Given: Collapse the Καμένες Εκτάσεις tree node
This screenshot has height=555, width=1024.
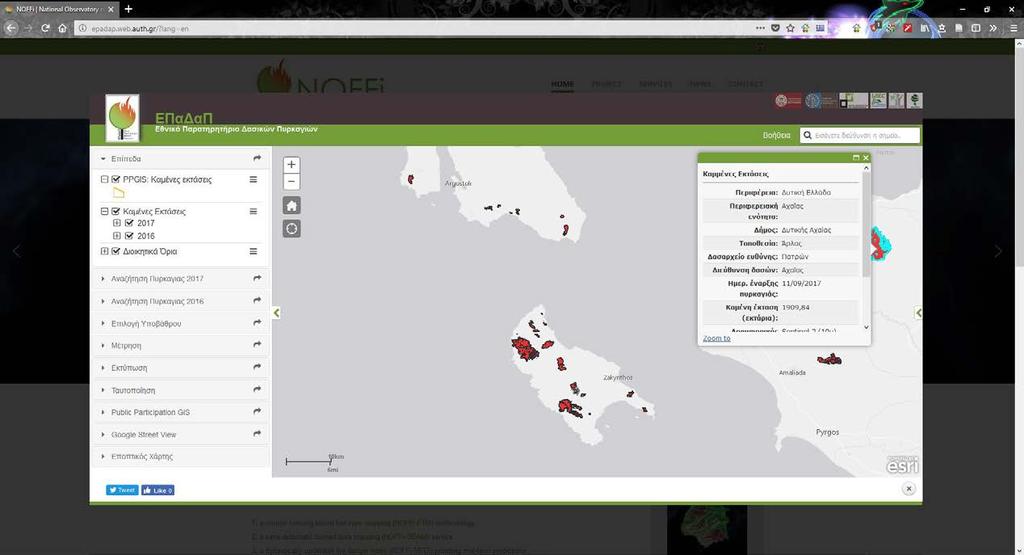Looking at the screenshot, I should coord(104,212).
